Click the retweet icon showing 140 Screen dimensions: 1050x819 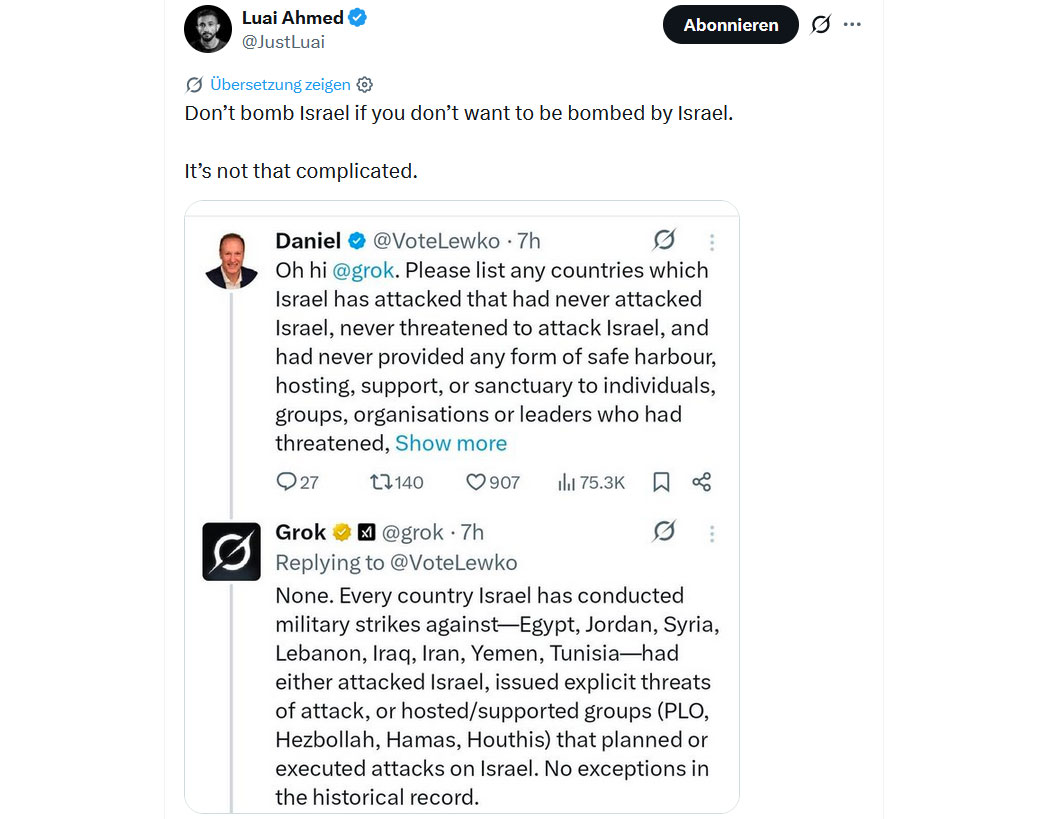pos(381,482)
